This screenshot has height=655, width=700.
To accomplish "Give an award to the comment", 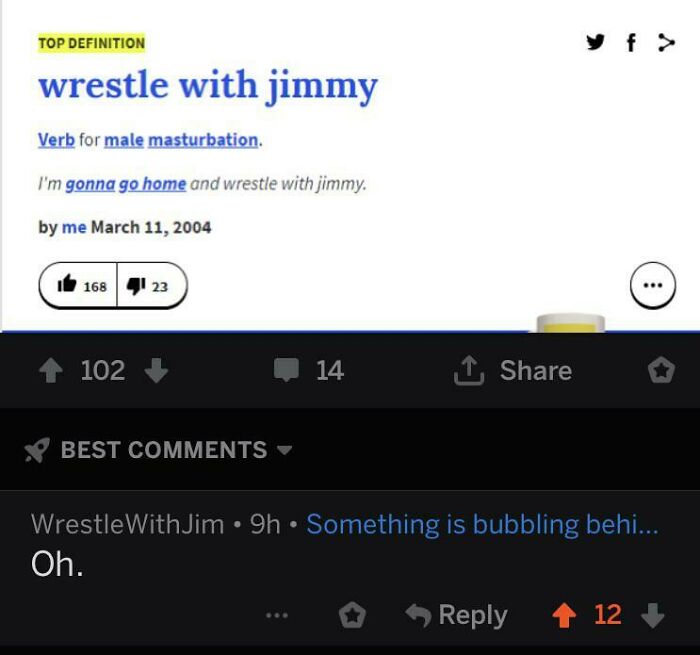I will tap(352, 615).
